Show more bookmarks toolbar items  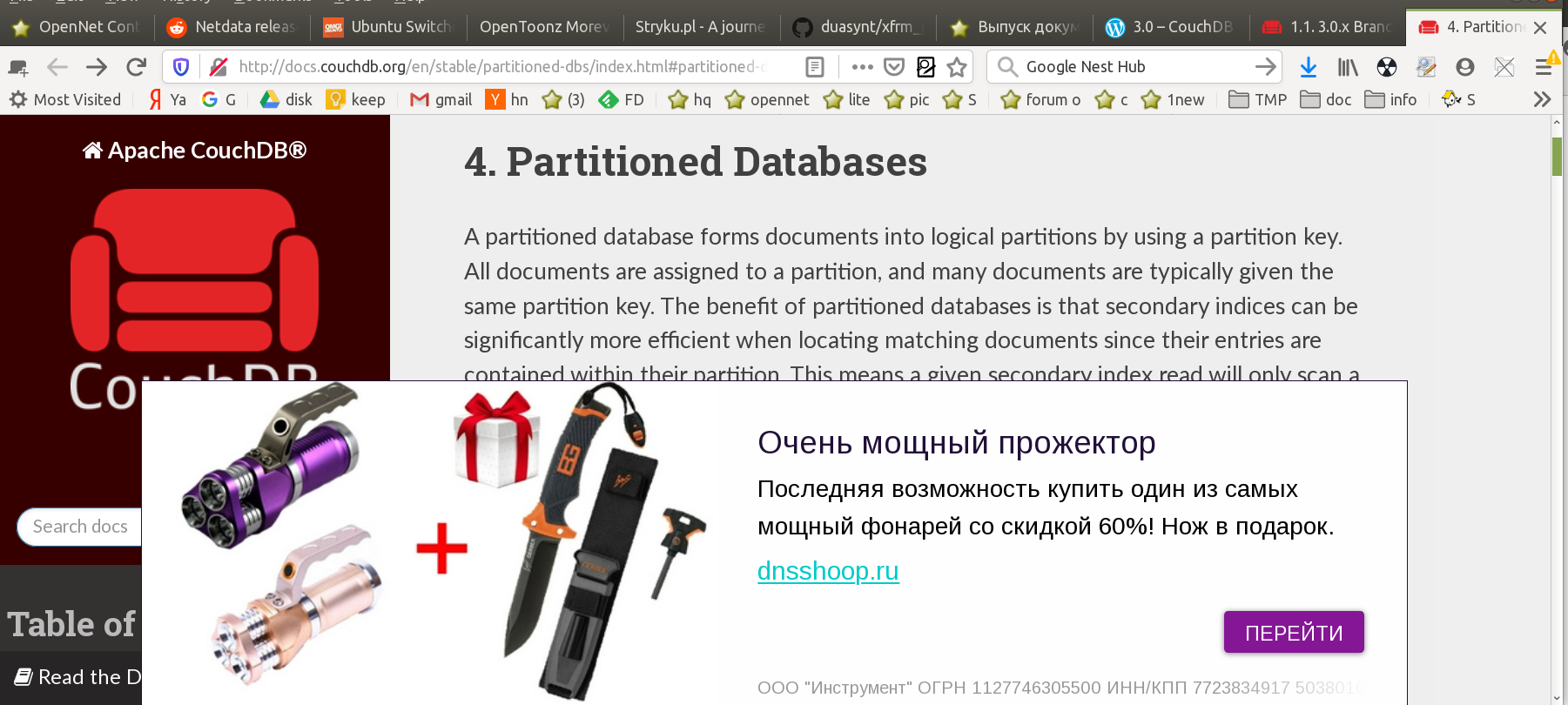coord(1542,99)
